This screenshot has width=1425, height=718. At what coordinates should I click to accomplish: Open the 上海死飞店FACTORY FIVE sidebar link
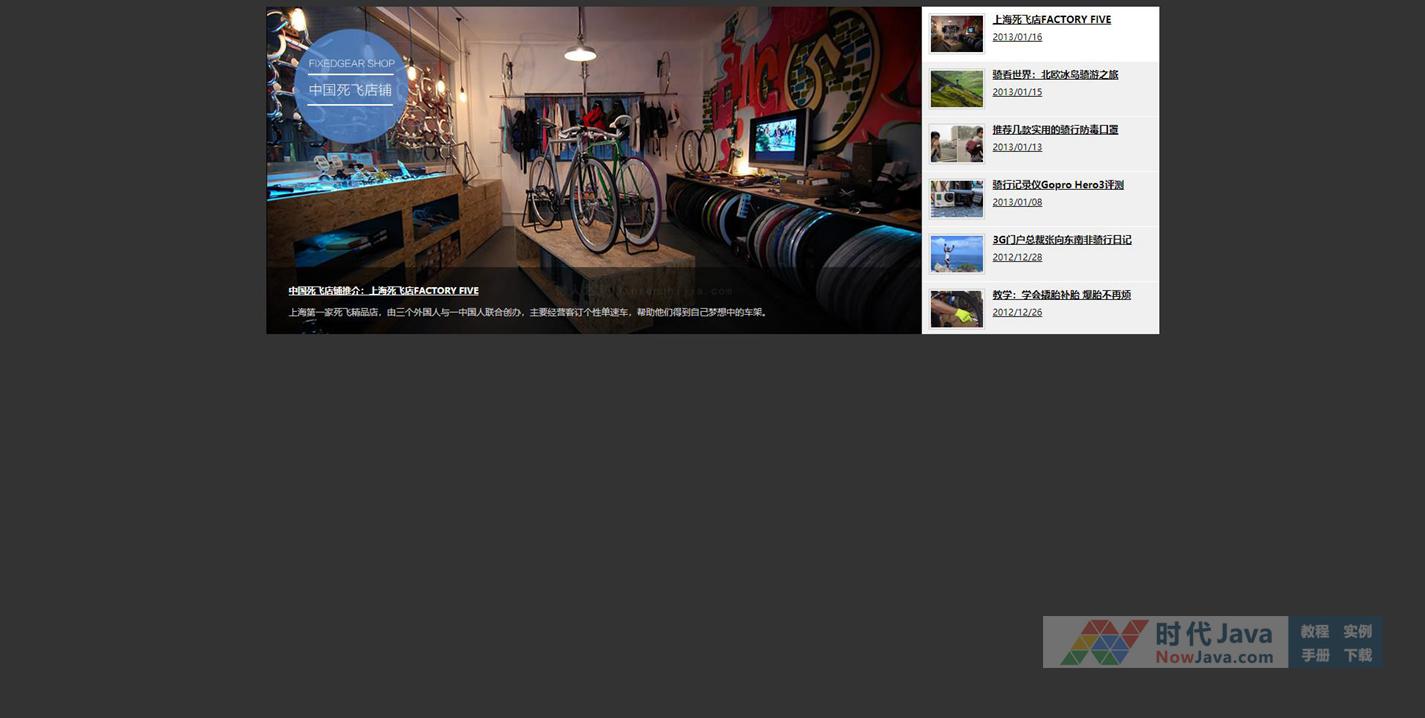pos(1051,20)
